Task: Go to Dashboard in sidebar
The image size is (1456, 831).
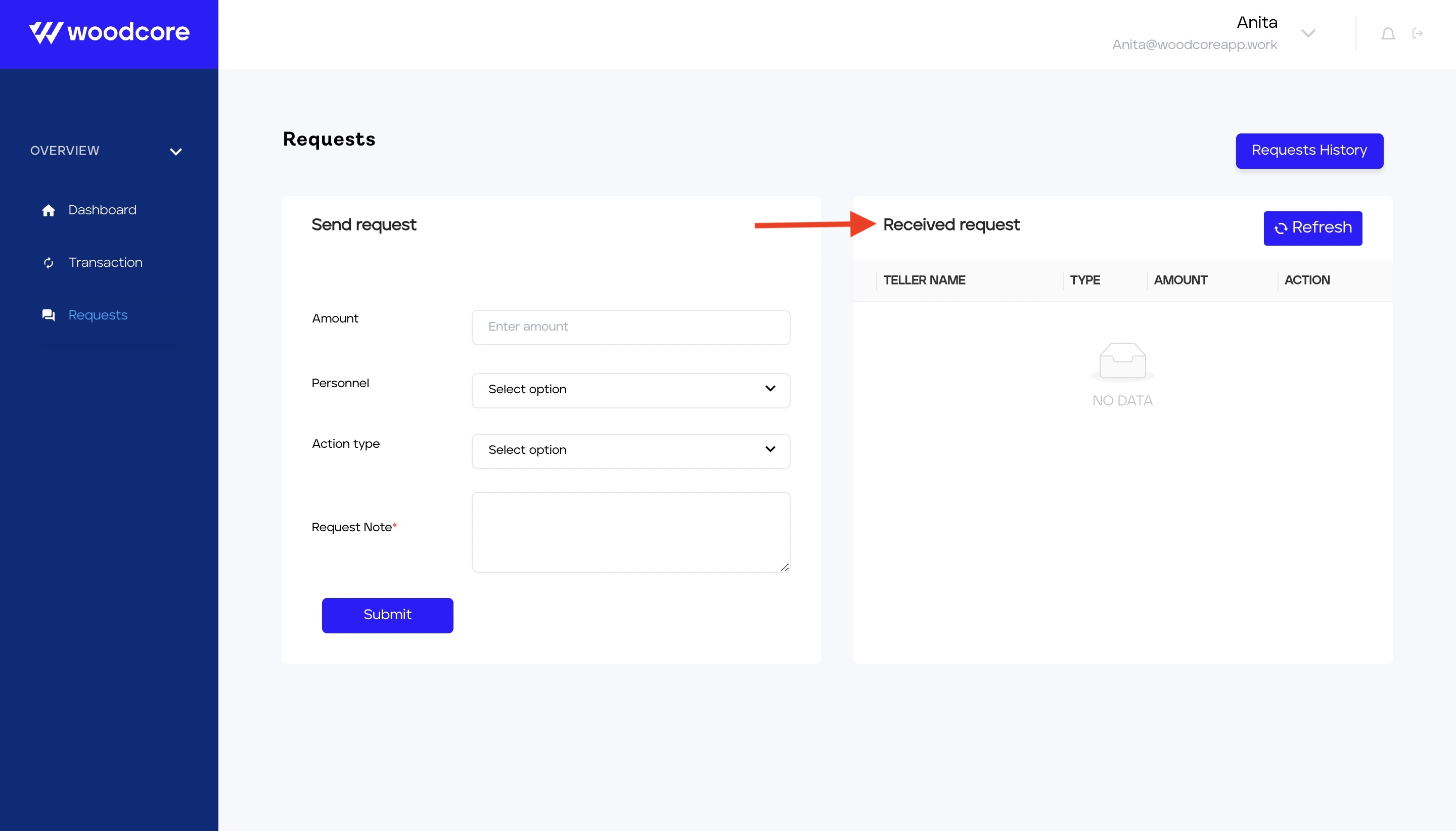Action: point(102,210)
